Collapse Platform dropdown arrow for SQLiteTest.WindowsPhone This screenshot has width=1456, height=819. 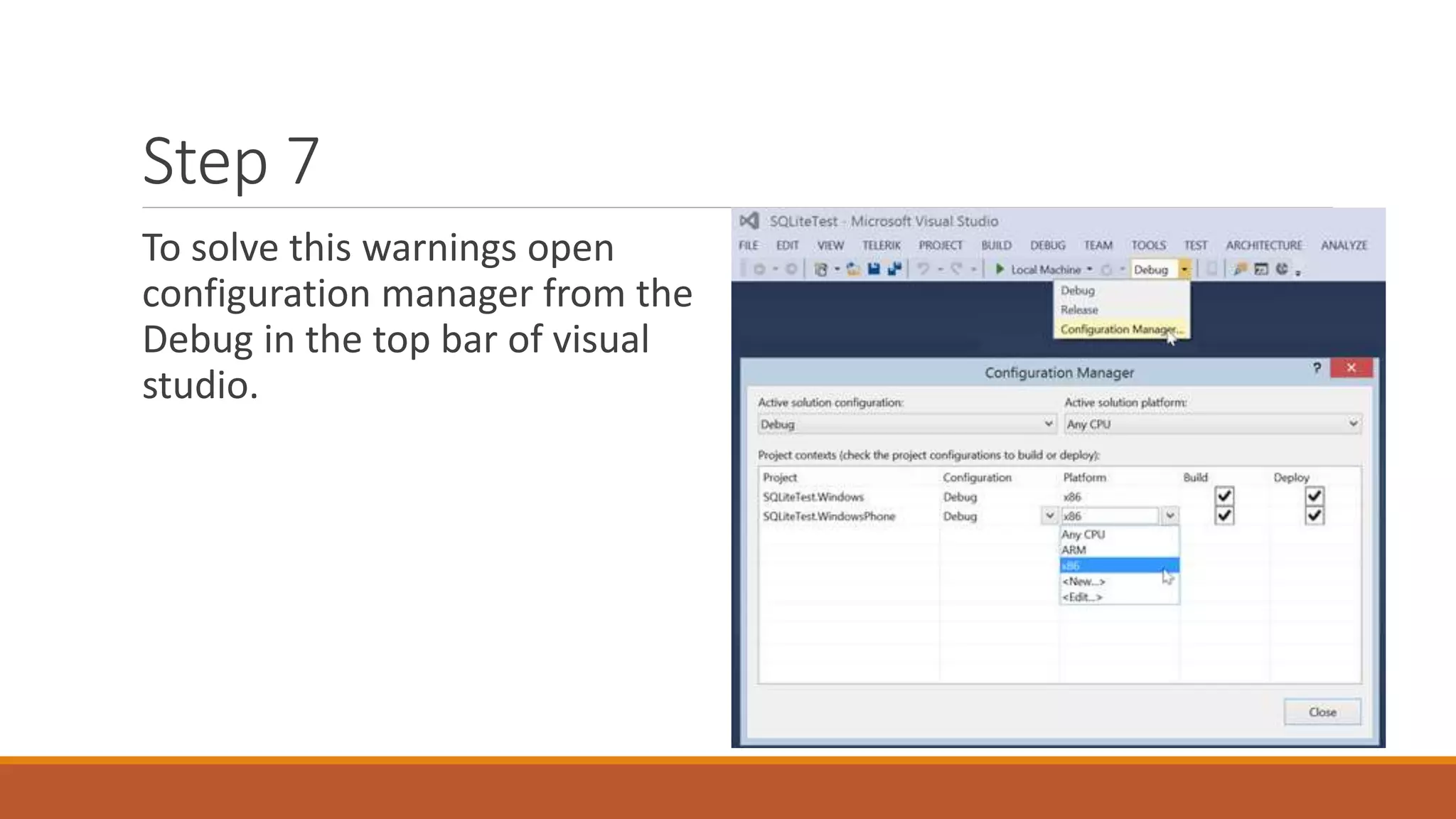pos(1170,515)
